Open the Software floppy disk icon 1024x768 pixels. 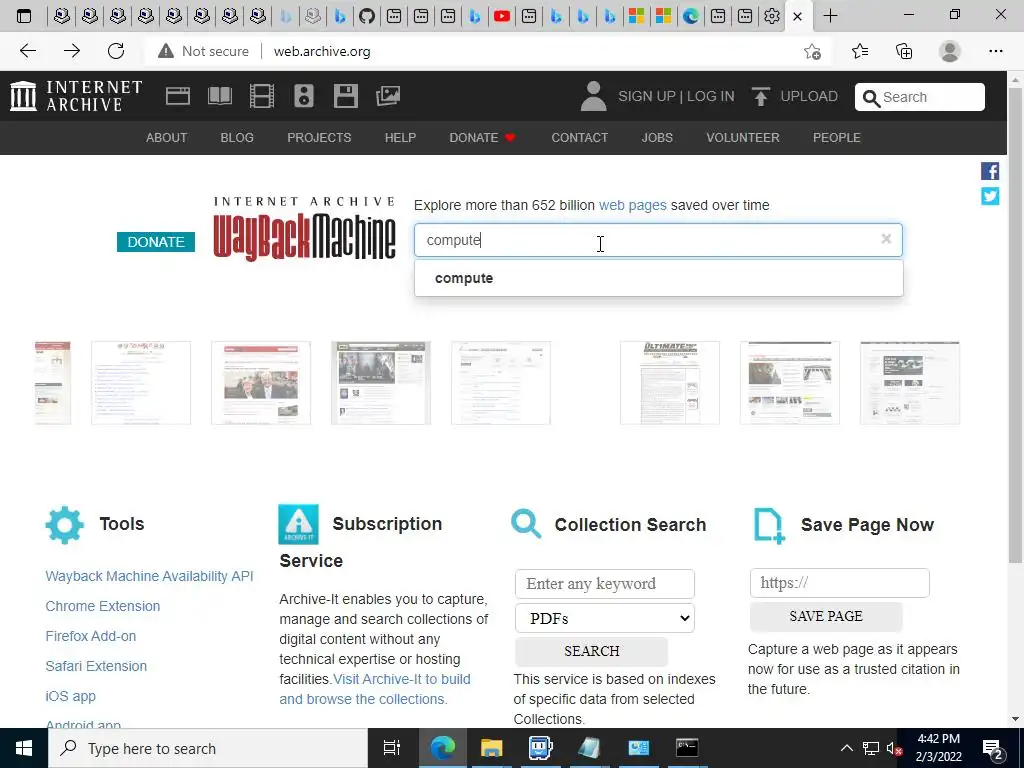point(345,96)
